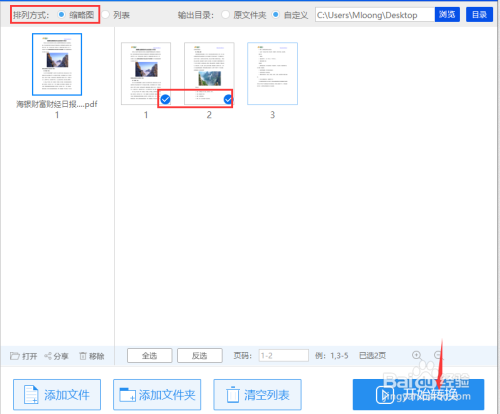Click the file name 海银财富财经日报....pdf
The width and height of the screenshot is (500, 414).
pos(57,104)
